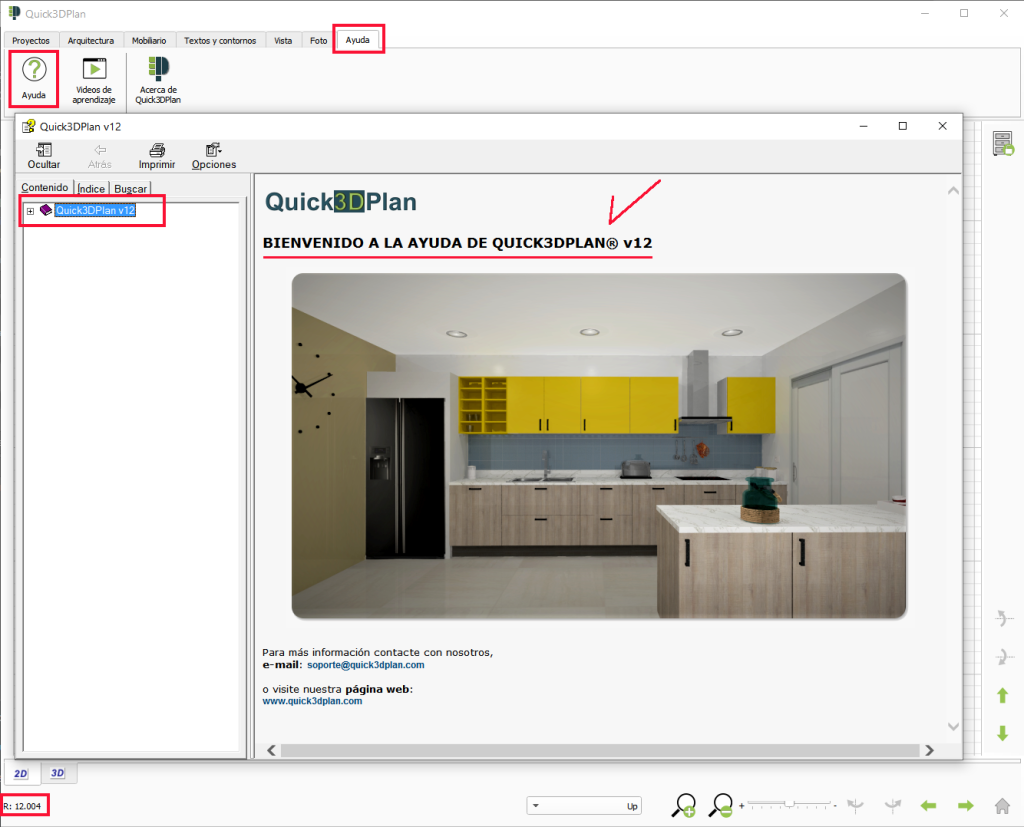This screenshot has width=1024, height=827.
Task: Click the Quick3DPlan main window app icon
Action: (x=14, y=13)
